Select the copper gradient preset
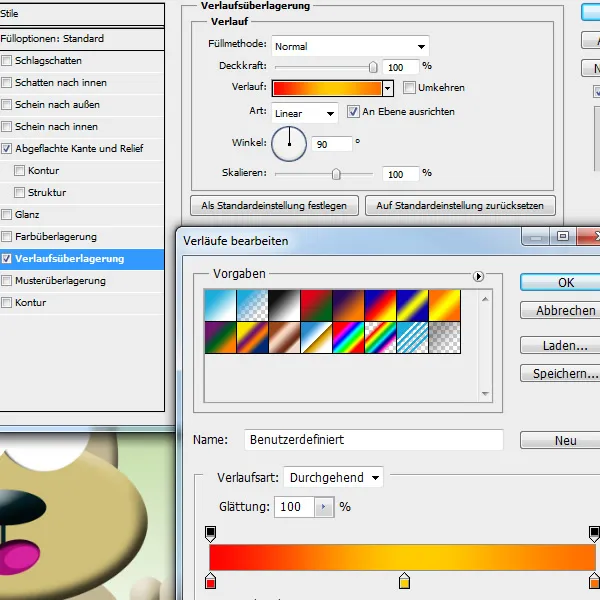Screen dimensions: 600x600 click(284, 338)
